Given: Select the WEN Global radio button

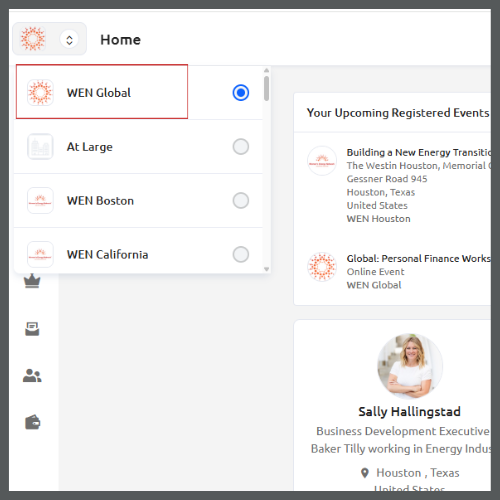Looking at the screenshot, I should (241, 93).
